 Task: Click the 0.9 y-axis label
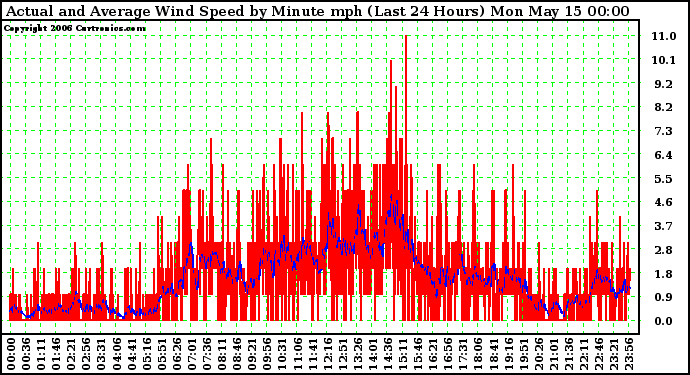point(664,298)
